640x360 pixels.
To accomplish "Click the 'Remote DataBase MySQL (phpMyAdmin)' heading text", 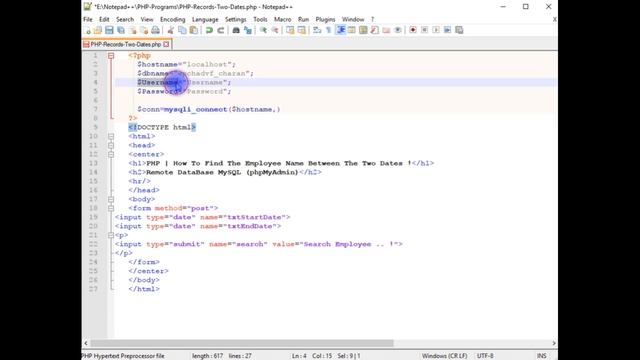I will tap(222, 172).
